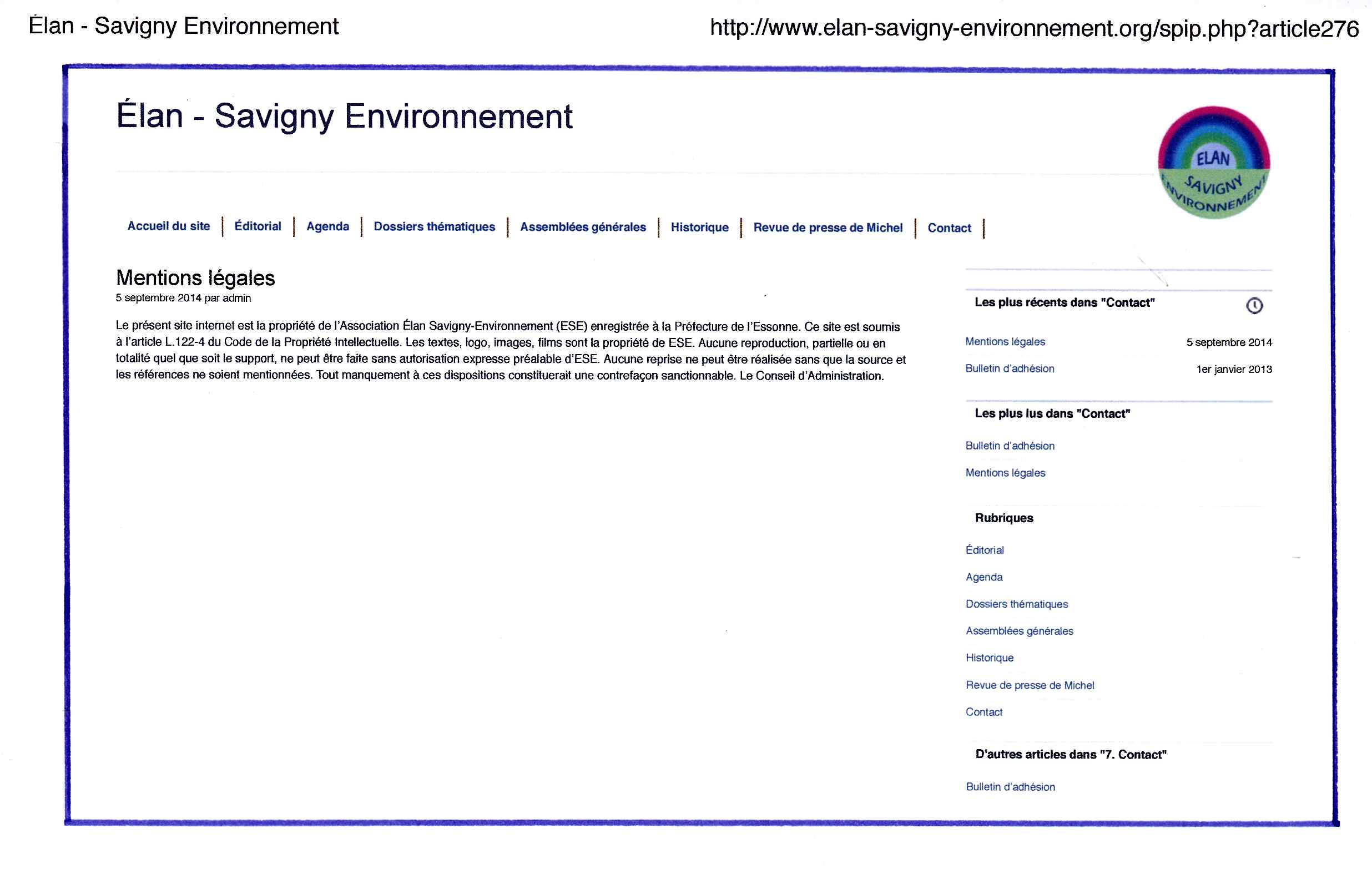Select Historique in the Rubriques sidebar
The width and height of the screenshot is (1372, 879).
990,658
